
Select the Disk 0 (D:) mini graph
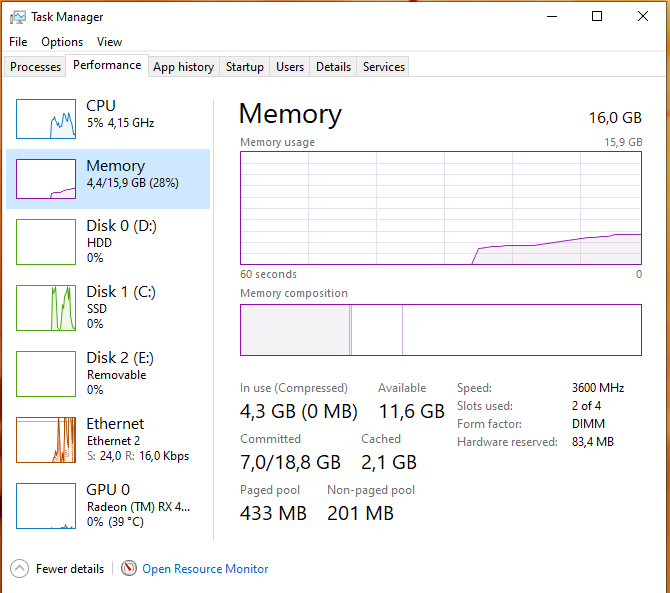click(x=46, y=242)
